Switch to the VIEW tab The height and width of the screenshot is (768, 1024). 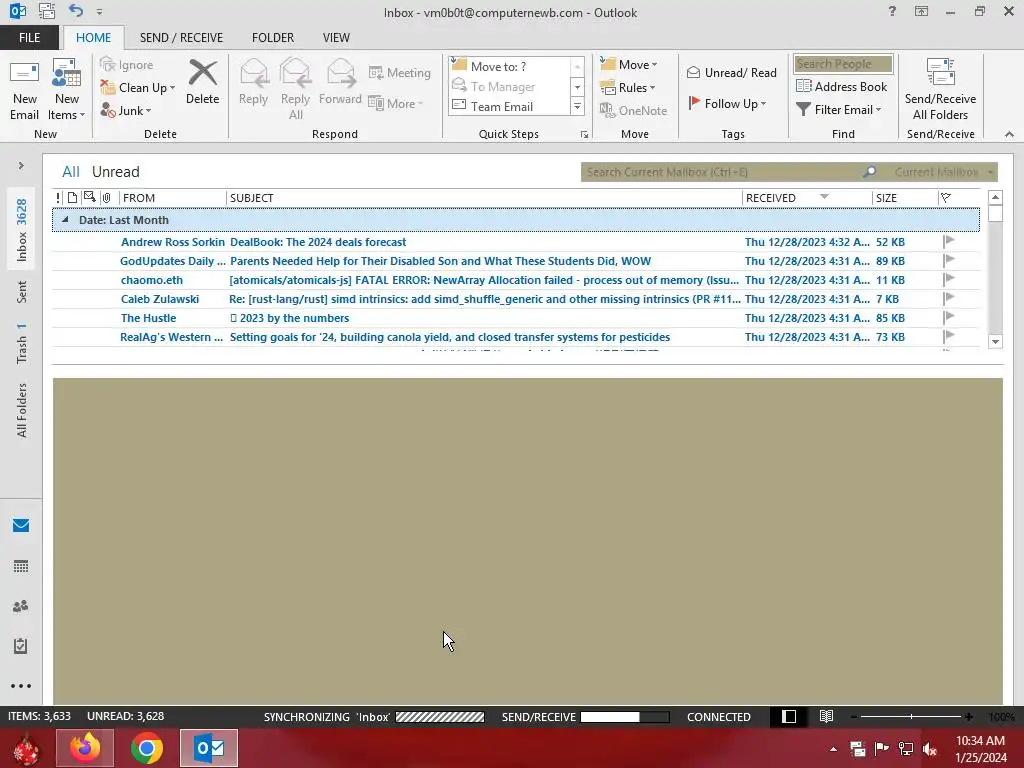pyautogui.click(x=336, y=38)
